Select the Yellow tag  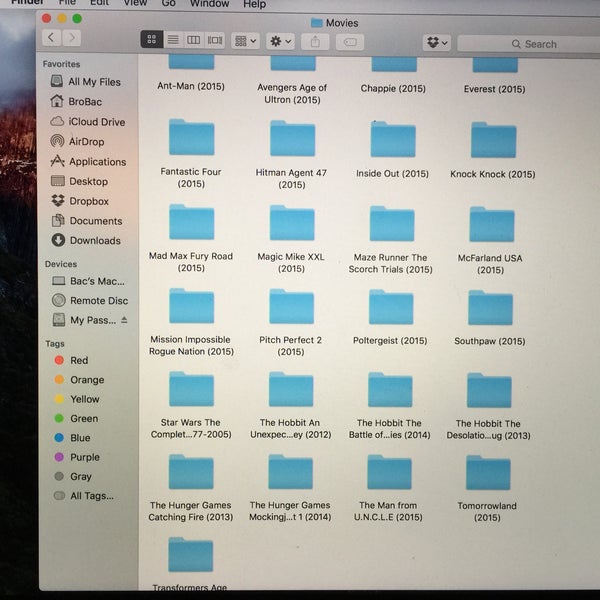pyautogui.click(x=77, y=399)
